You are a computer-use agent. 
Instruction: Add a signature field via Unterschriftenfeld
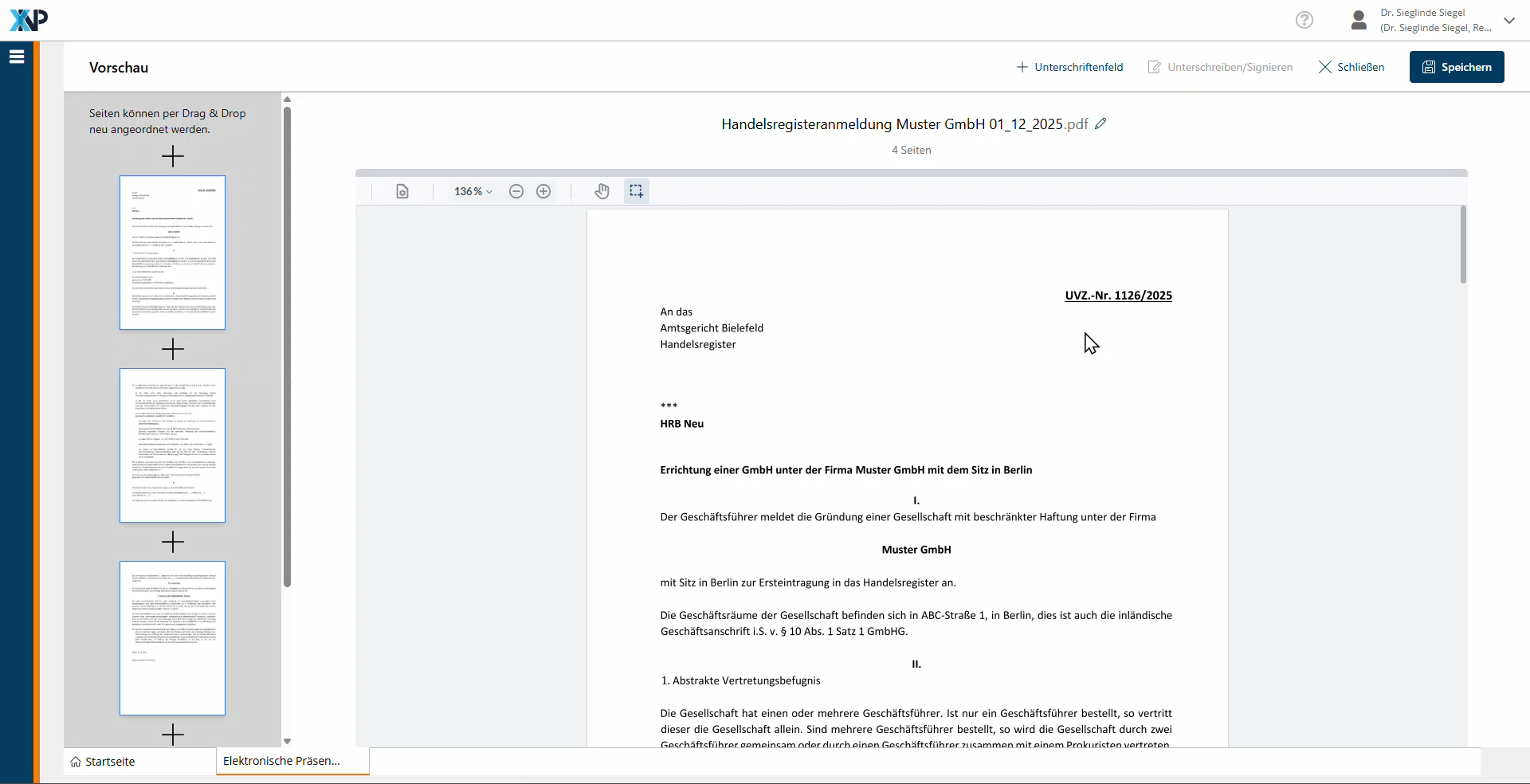[x=1069, y=67]
